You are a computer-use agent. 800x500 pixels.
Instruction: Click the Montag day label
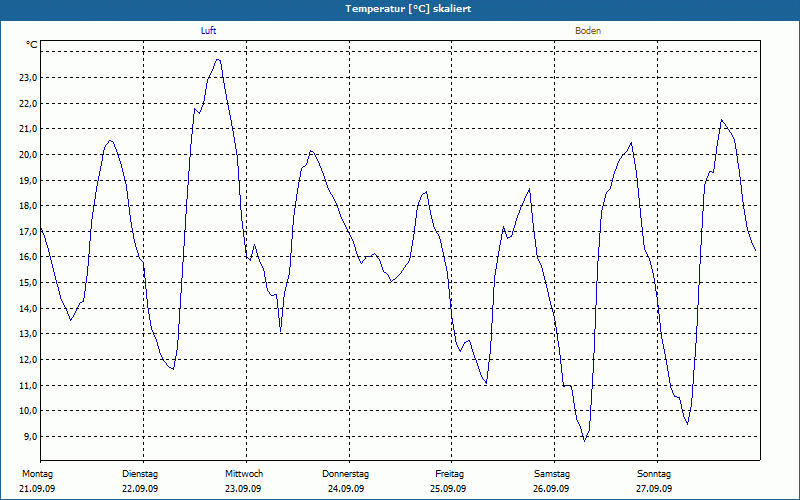click(x=37, y=474)
